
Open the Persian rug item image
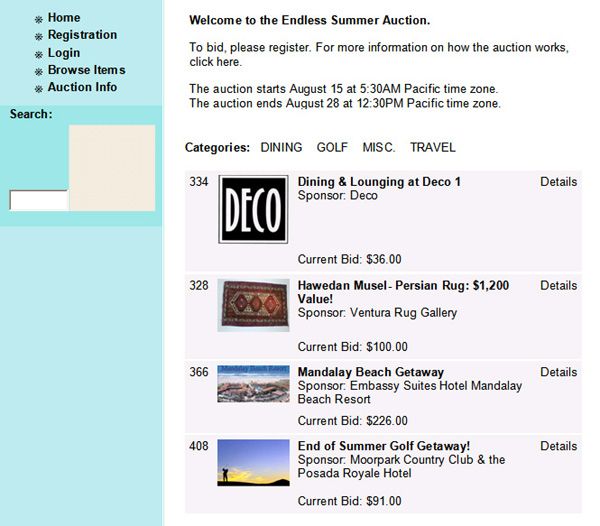tap(253, 305)
